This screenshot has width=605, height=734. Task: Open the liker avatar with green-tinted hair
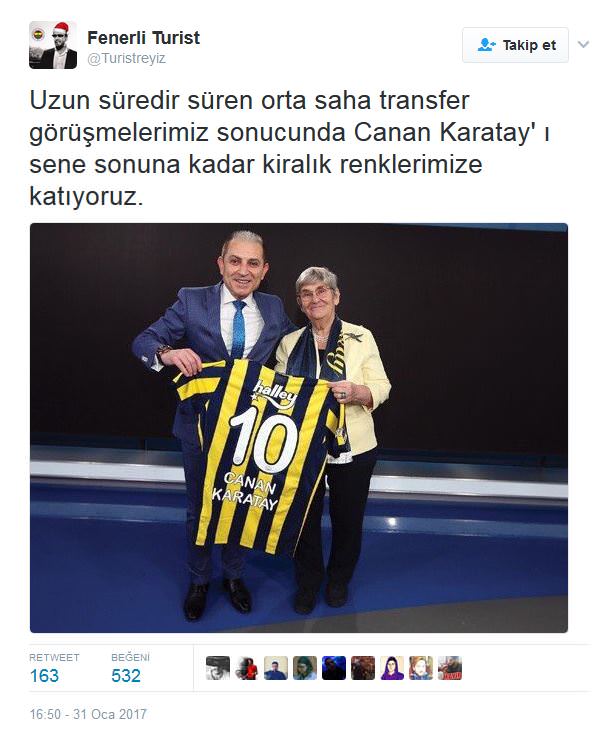305,668
